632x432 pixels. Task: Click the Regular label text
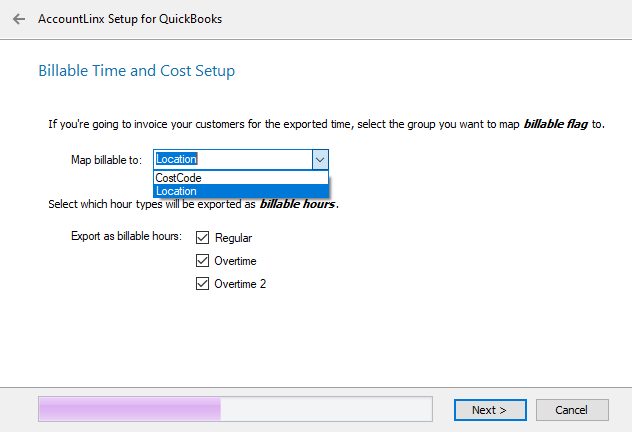[233, 238]
